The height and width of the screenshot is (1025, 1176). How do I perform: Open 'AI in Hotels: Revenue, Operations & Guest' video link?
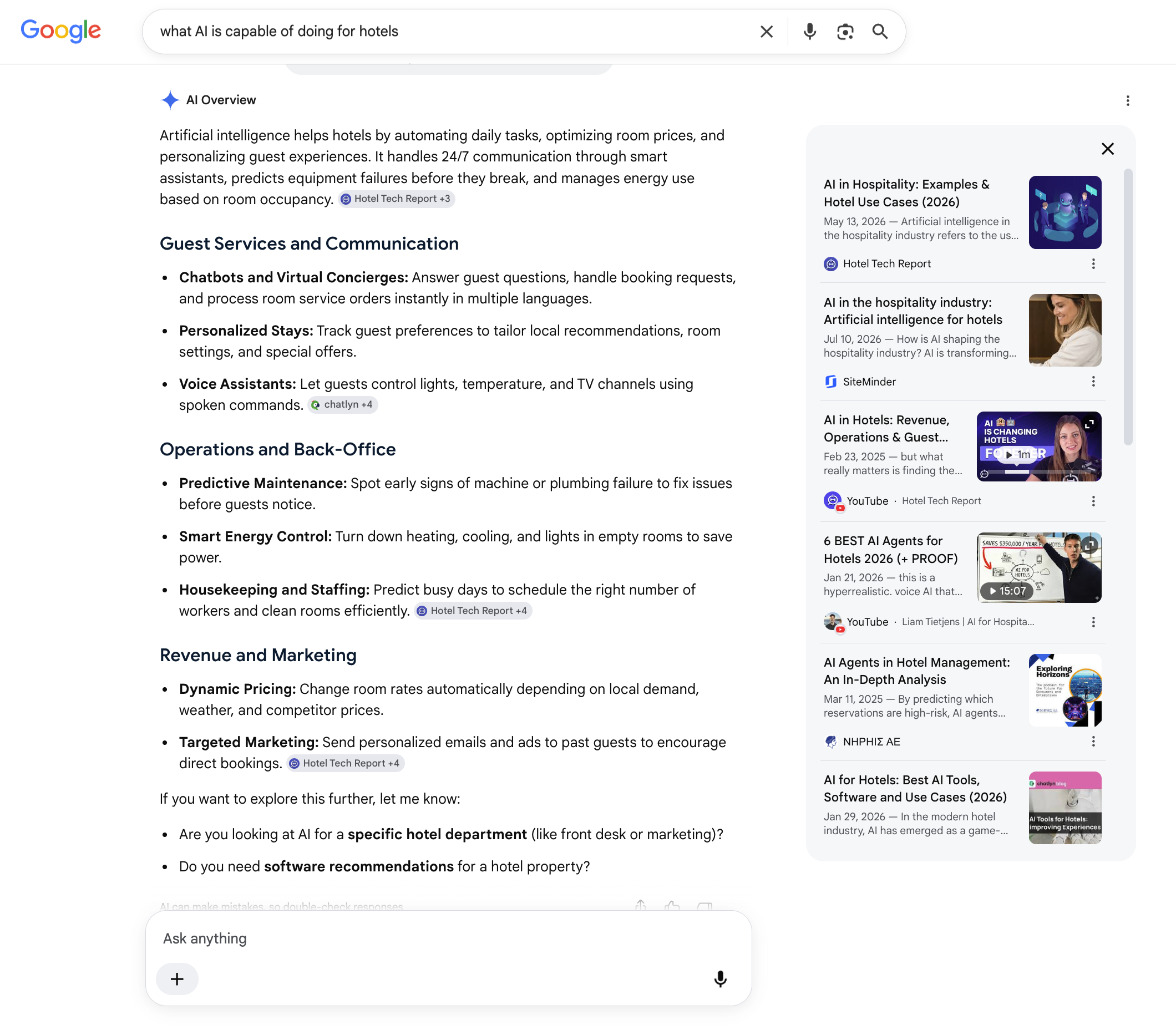coord(886,429)
